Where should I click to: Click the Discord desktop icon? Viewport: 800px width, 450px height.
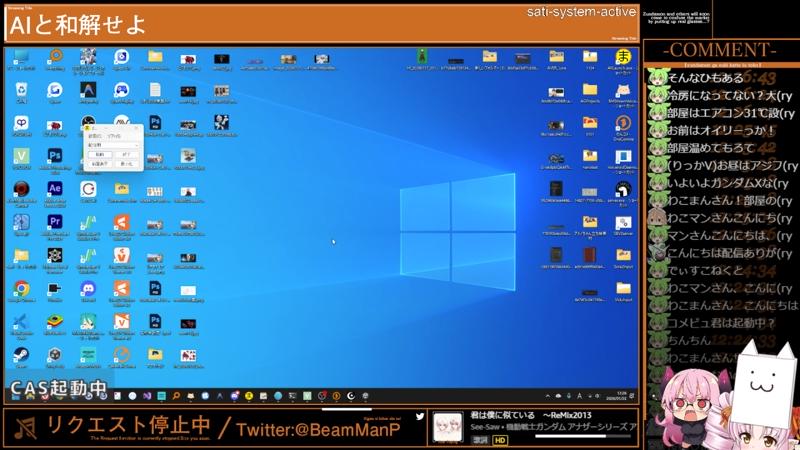88,289
